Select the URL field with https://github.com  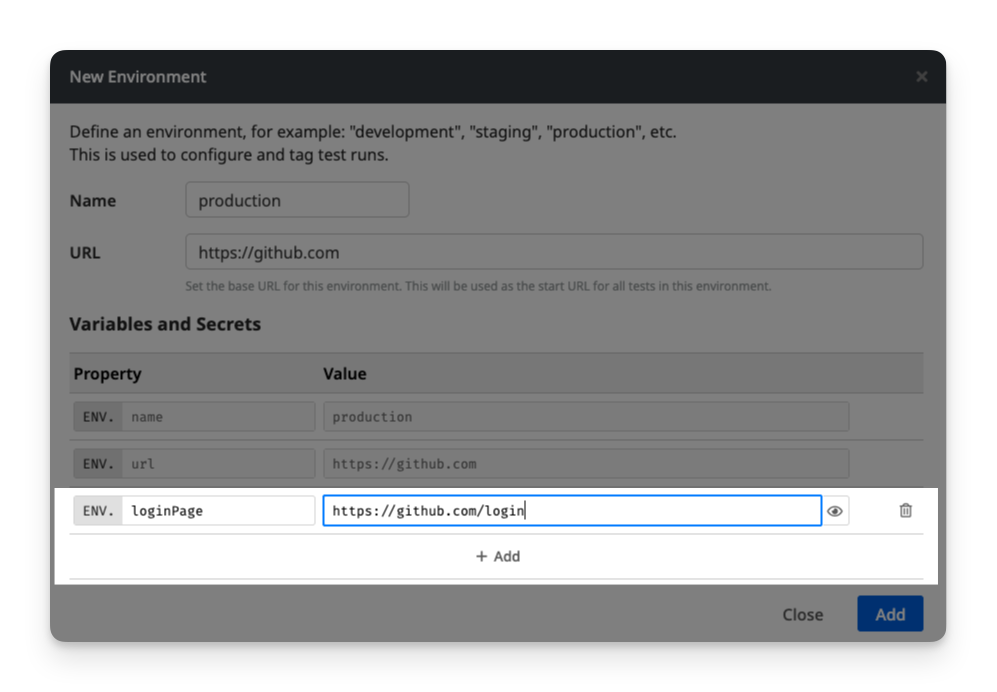[553, 251]
